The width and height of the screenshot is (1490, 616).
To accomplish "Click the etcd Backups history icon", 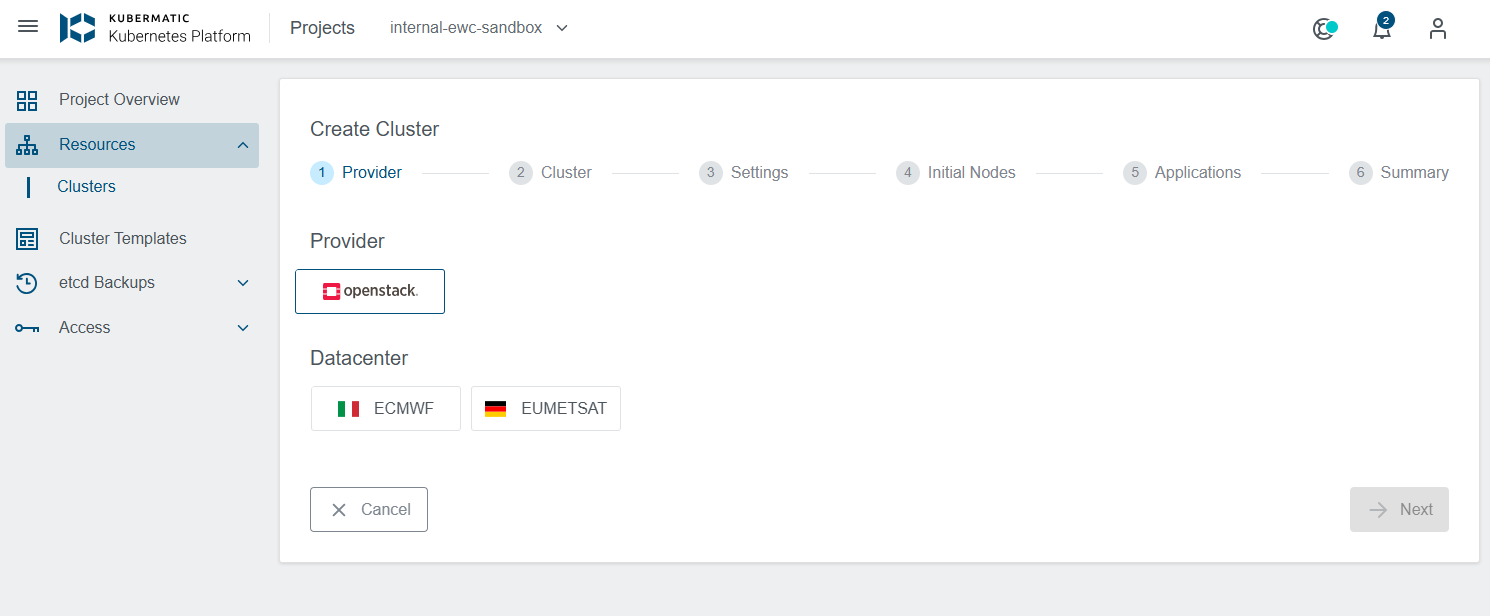I will pyautogui.click(x=27, y=283).
